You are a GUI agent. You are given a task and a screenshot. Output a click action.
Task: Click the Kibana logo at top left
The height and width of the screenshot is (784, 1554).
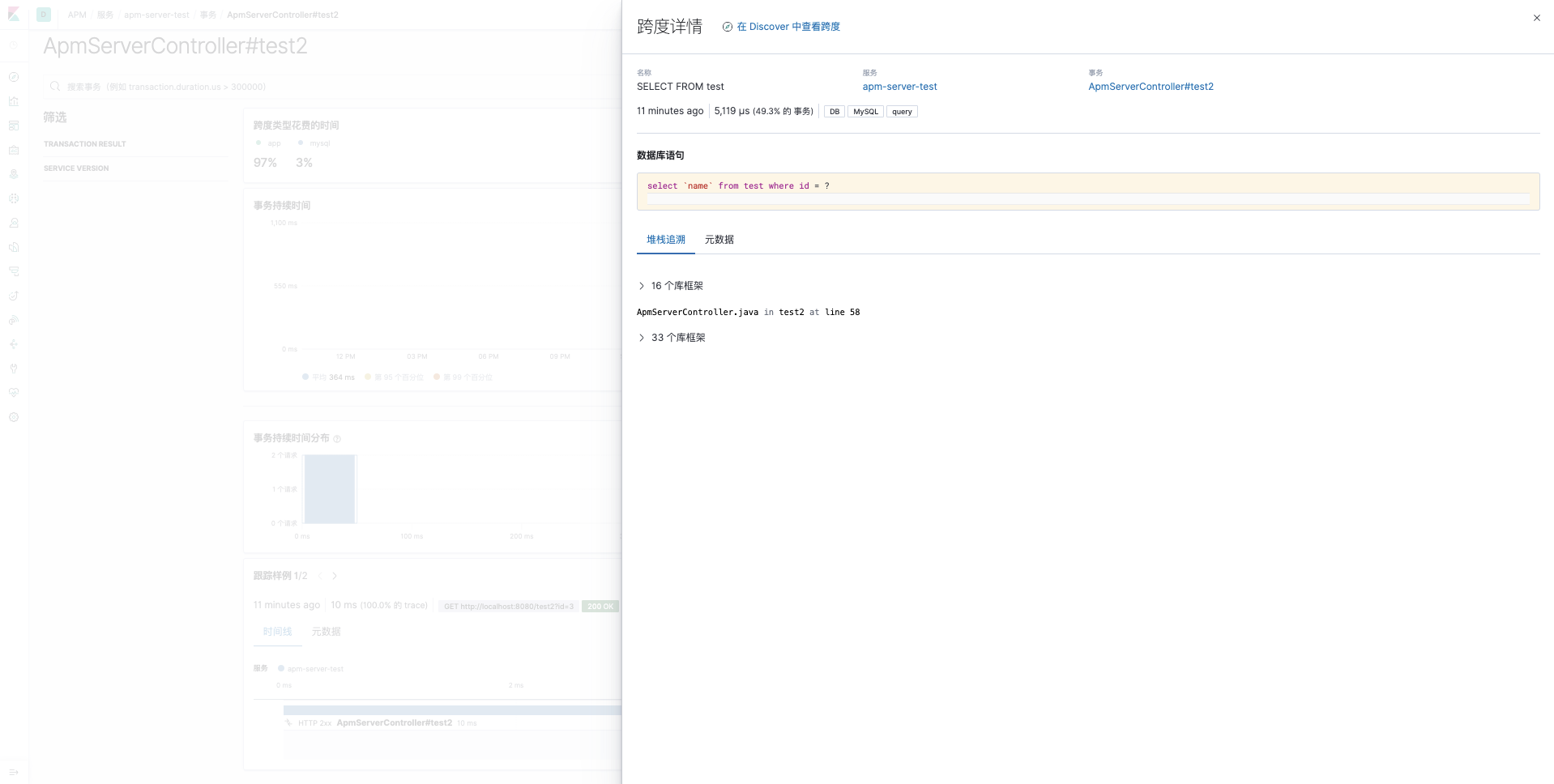pyautogui.click(x=14, y=15)
